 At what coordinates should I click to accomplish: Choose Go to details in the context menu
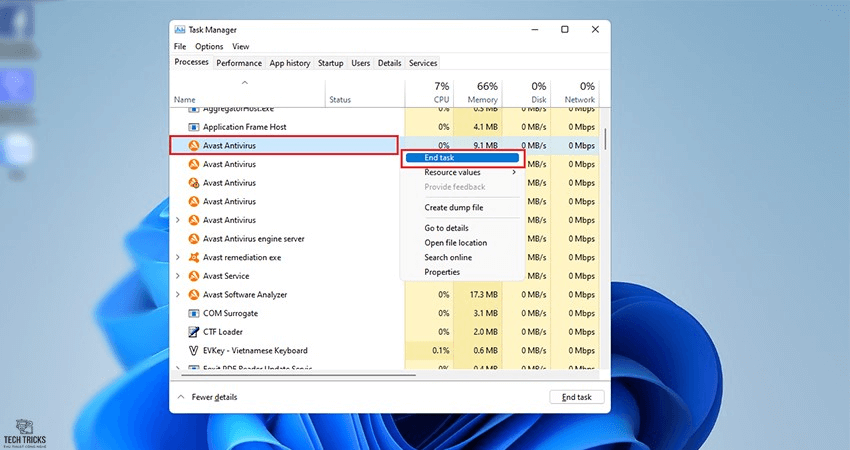pyautogui.click(x=446, y=228)
